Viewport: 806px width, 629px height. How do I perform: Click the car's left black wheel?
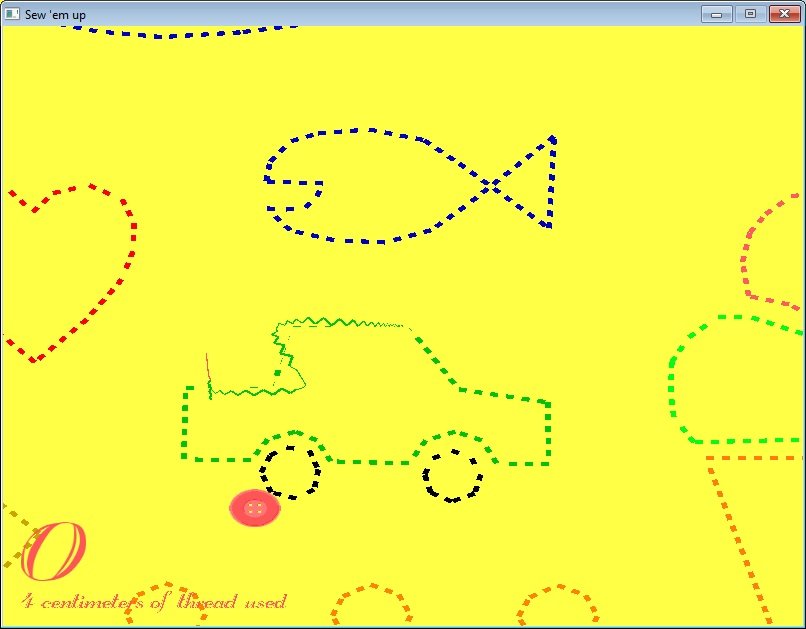[x=290, y=473]
